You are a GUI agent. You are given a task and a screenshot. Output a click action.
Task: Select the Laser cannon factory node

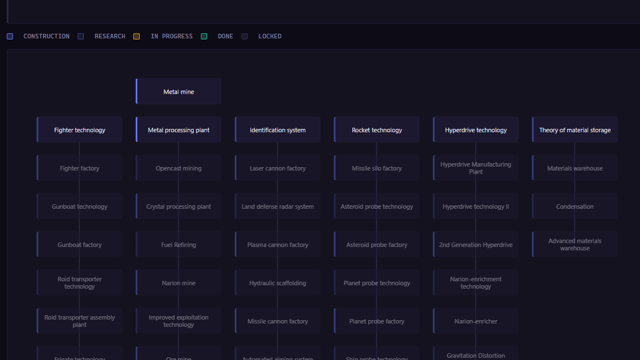278,168
